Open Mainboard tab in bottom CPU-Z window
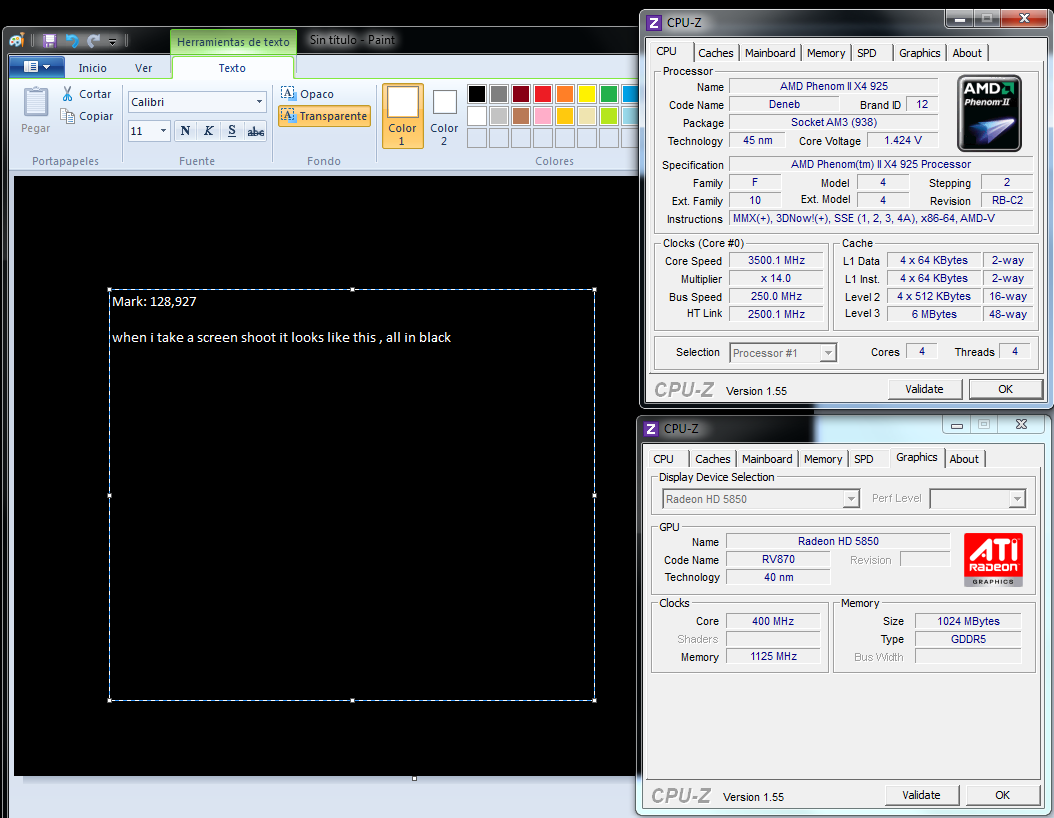1054x818 pixels. click(767, 459)
